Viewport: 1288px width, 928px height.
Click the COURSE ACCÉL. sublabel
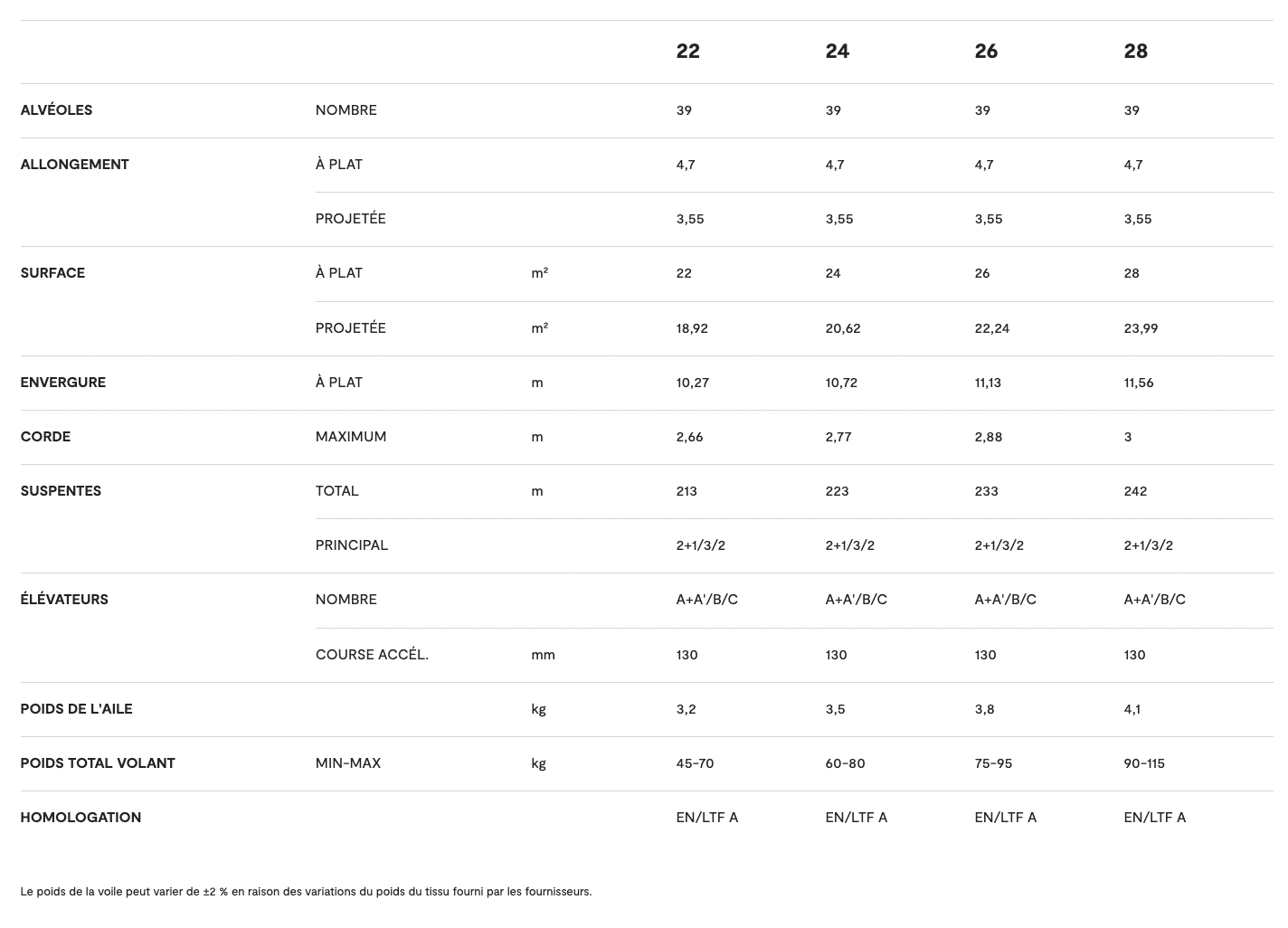click(372, 655)
